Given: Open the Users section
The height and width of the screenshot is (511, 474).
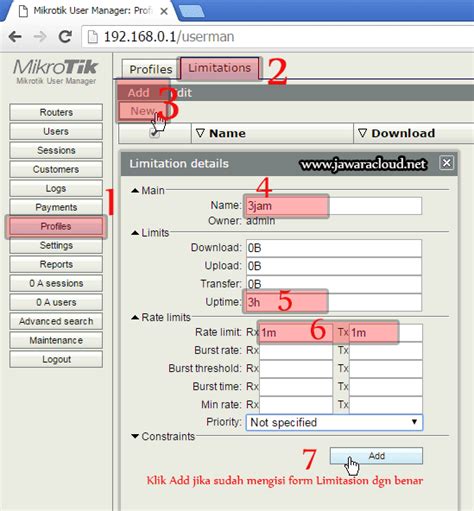Looking at the screenshot, I should tap(56, 131).
